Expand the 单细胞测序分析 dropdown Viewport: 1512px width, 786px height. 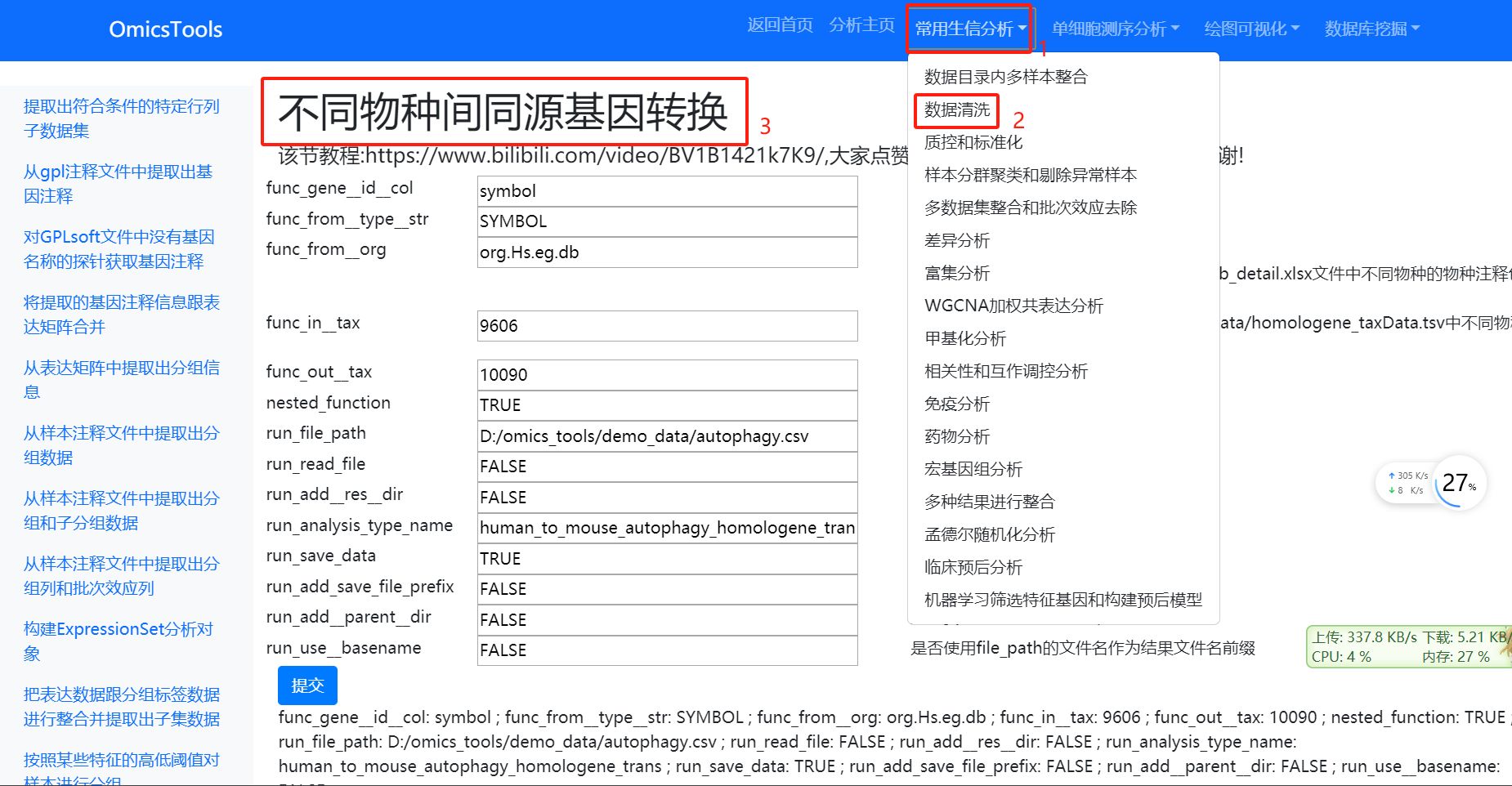click(x=1115, y=29)
